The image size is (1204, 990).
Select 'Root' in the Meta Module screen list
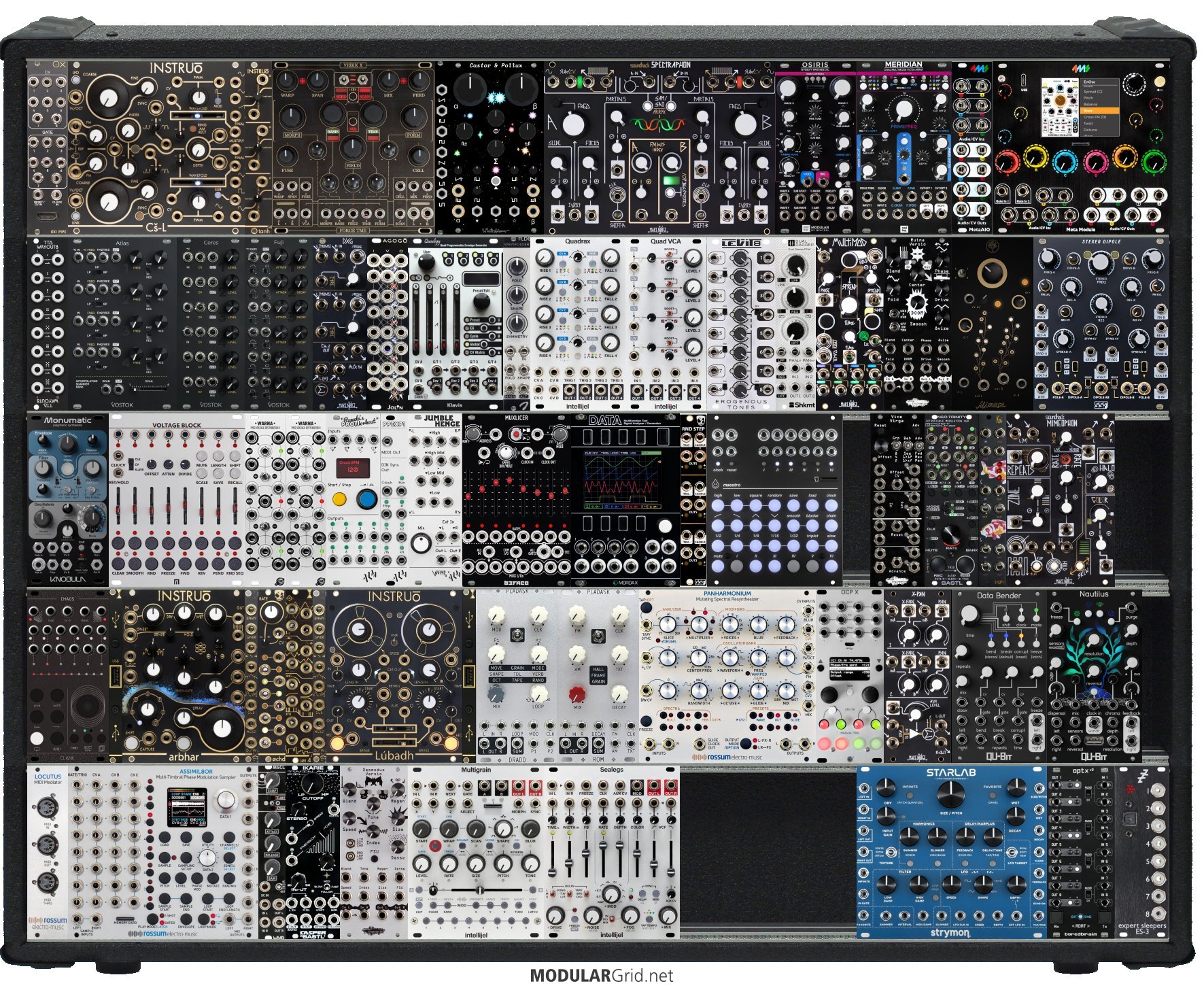[x=1099, y=111]
